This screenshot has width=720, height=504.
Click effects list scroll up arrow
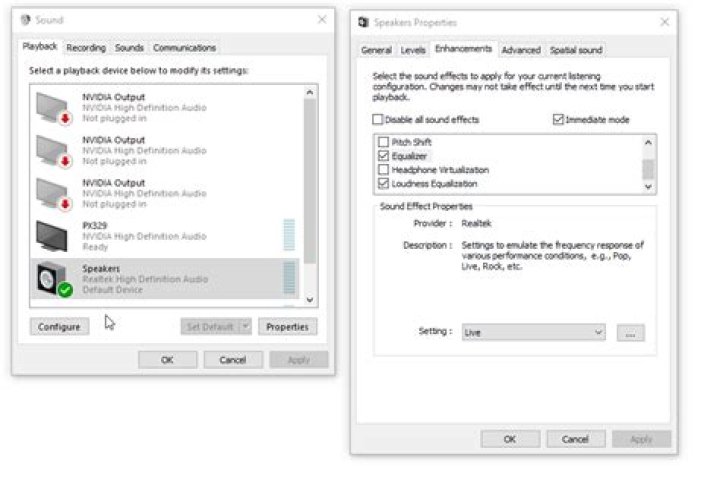(x=648, y=142)
